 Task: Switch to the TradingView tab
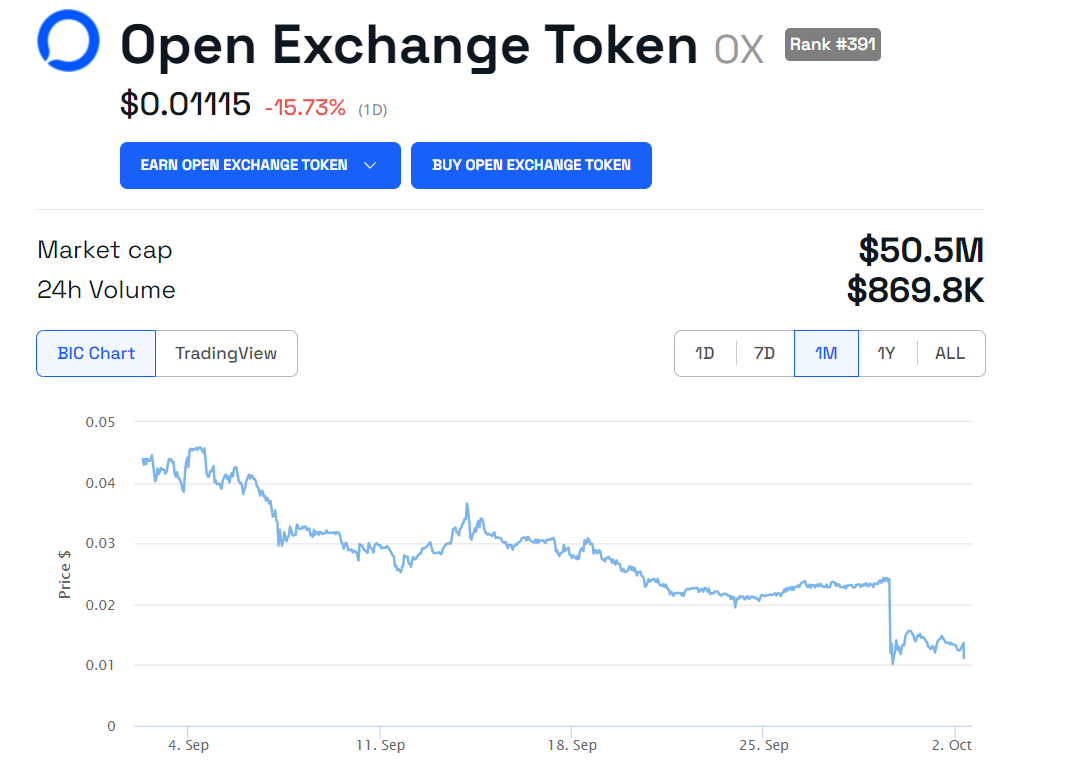click(x=226, y=353)
